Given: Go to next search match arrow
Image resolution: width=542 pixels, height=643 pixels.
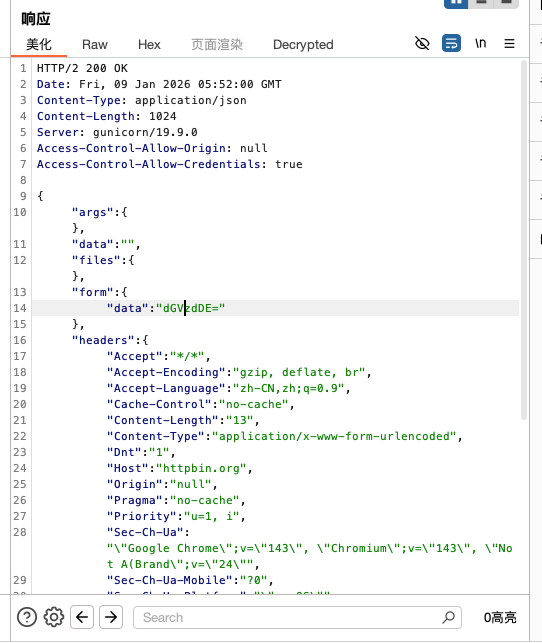Looking at the screenshot, I should pos(111,617).
